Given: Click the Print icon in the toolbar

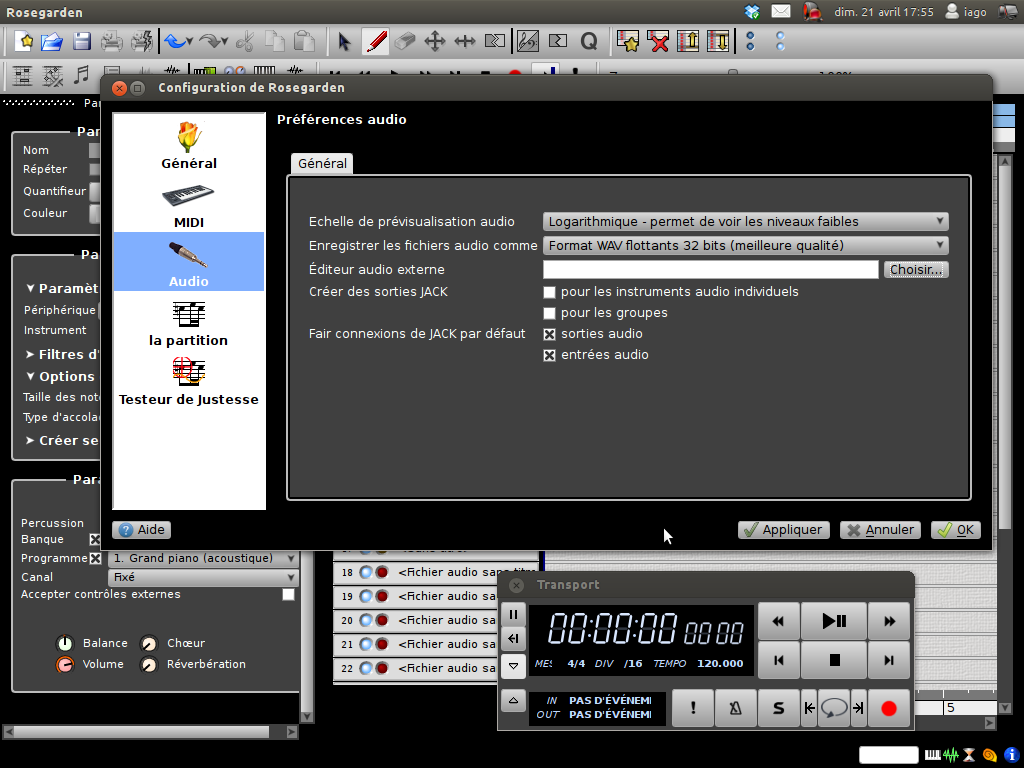Looking at the screenshot, I should pos(112,42).
